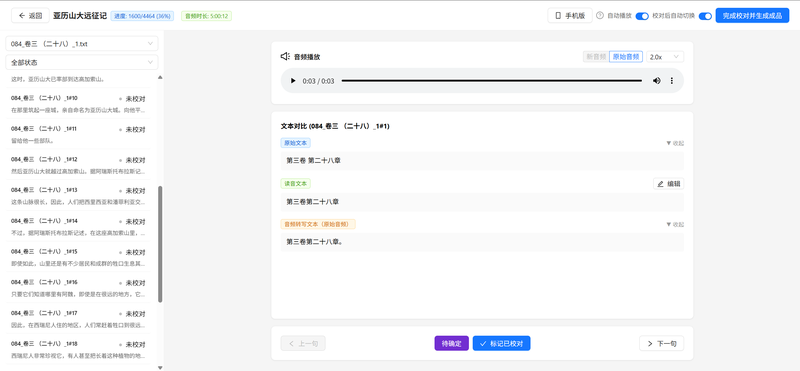The height and width of the screenshot is (371, 800).
Task: Select list item 084_卷三（二十八）_1#13
Action: (78, 195)
